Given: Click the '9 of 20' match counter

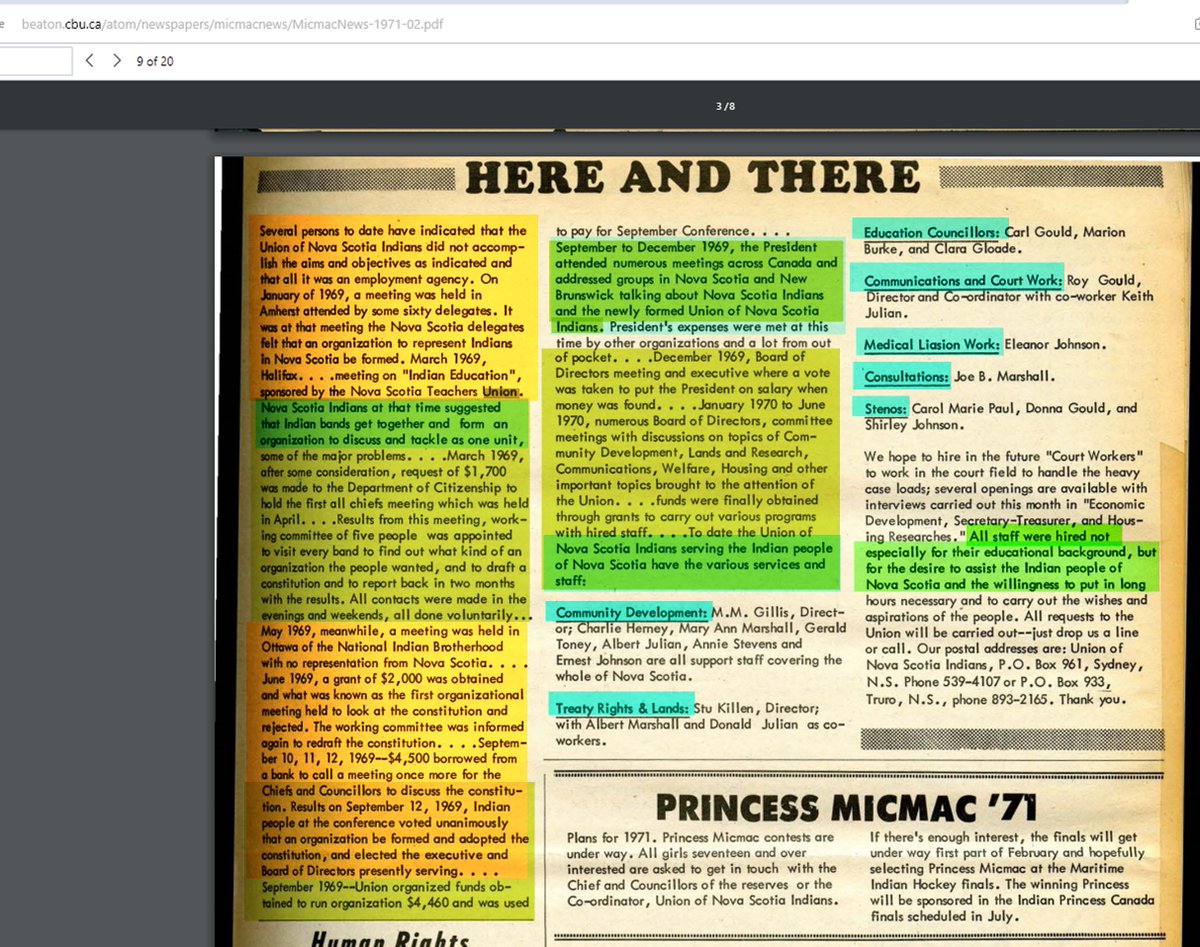Looking at the screenshot, I should click(155, 61).
